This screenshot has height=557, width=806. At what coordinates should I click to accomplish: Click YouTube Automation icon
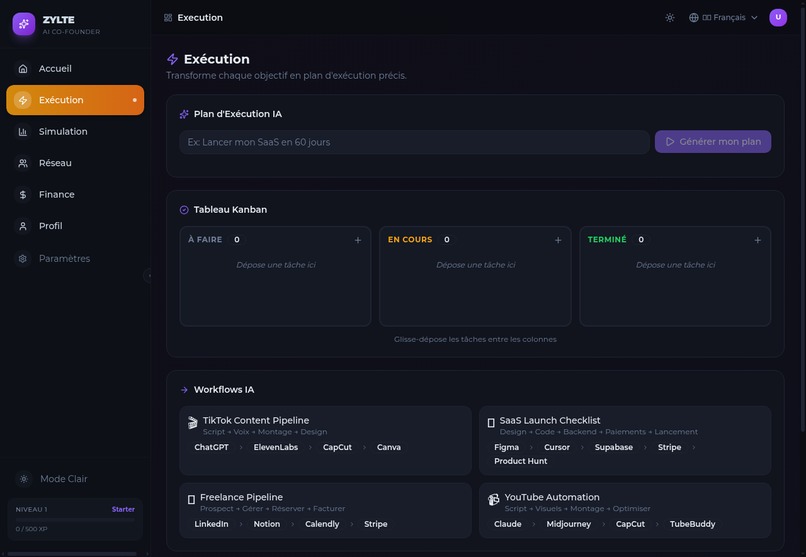click(x=493, y=499)
